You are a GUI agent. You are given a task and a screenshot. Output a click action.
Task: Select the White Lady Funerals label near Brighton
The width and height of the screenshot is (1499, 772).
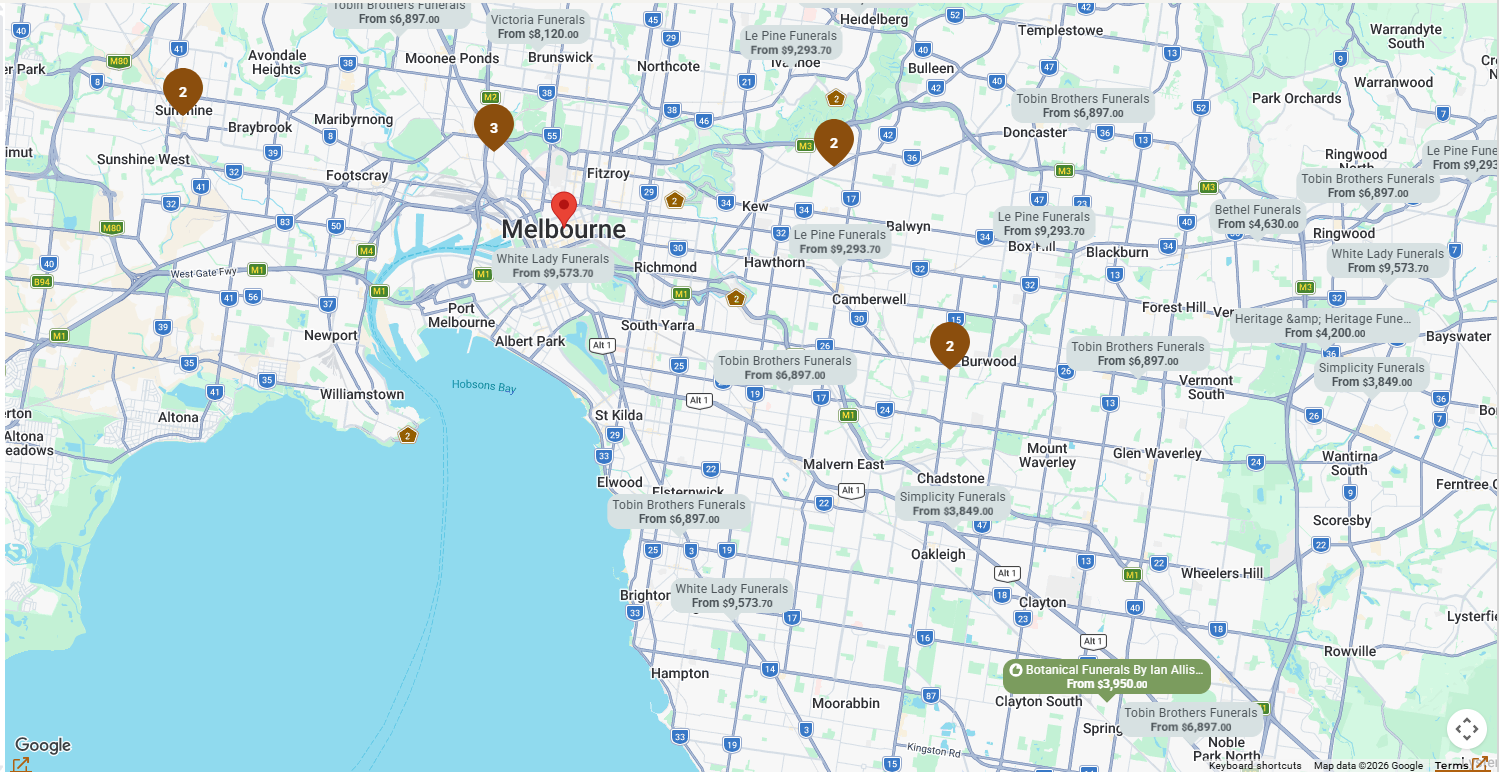732,596
